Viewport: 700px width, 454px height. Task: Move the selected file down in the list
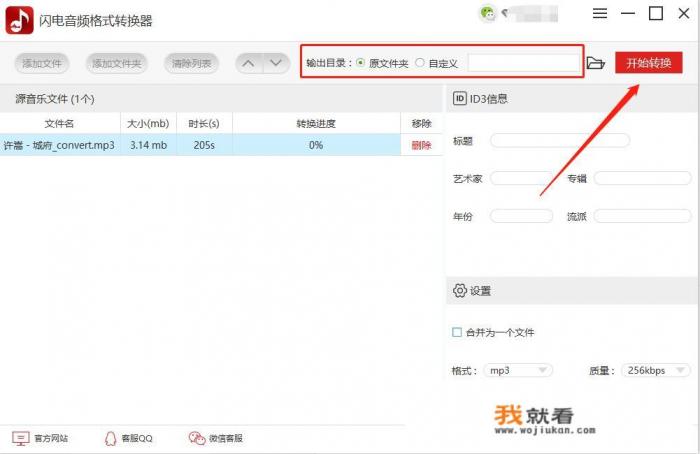pyautogui.click(x=276, y=63)
